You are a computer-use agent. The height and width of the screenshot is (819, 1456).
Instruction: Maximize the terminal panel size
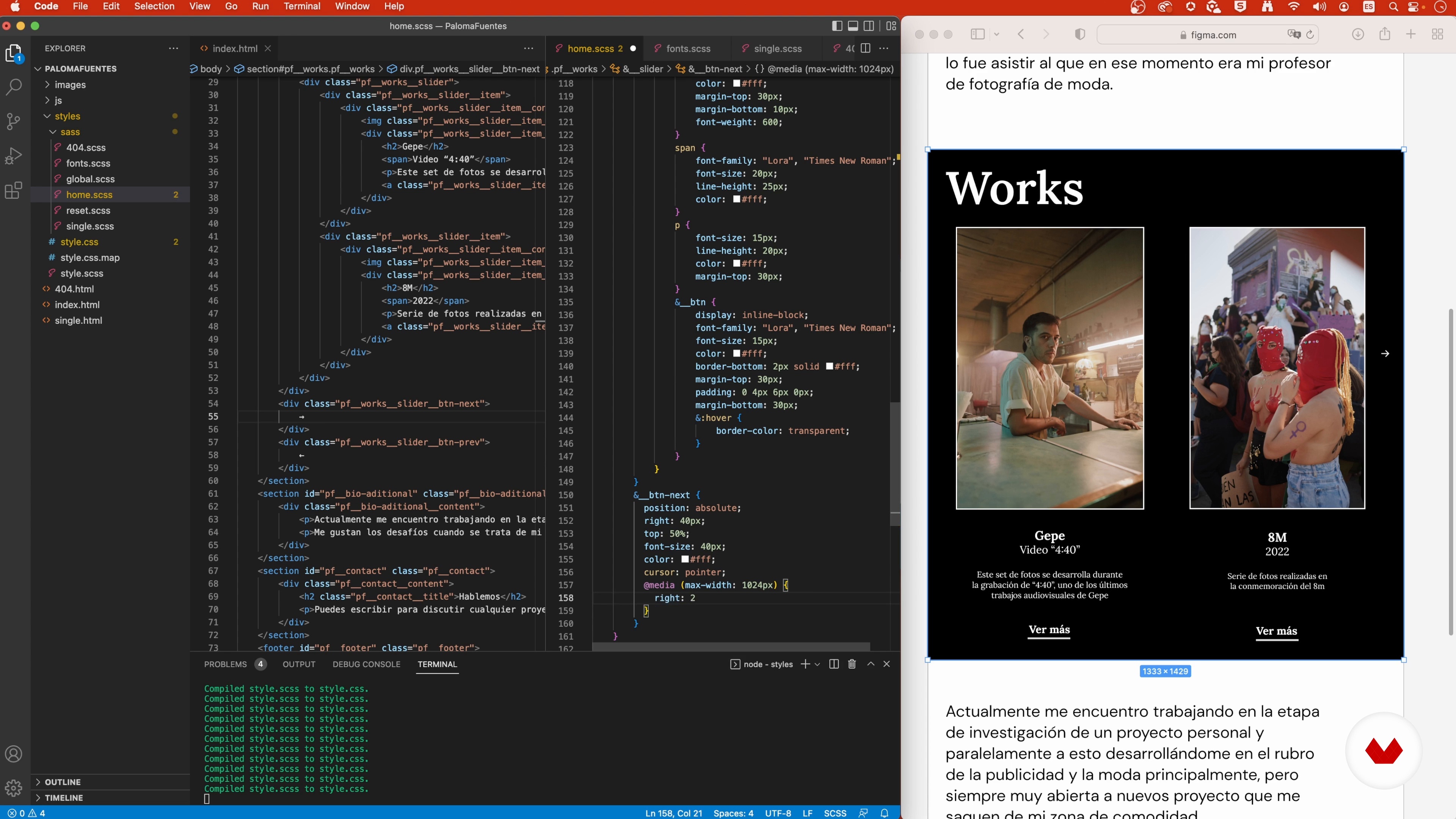[x=871, y=664]
